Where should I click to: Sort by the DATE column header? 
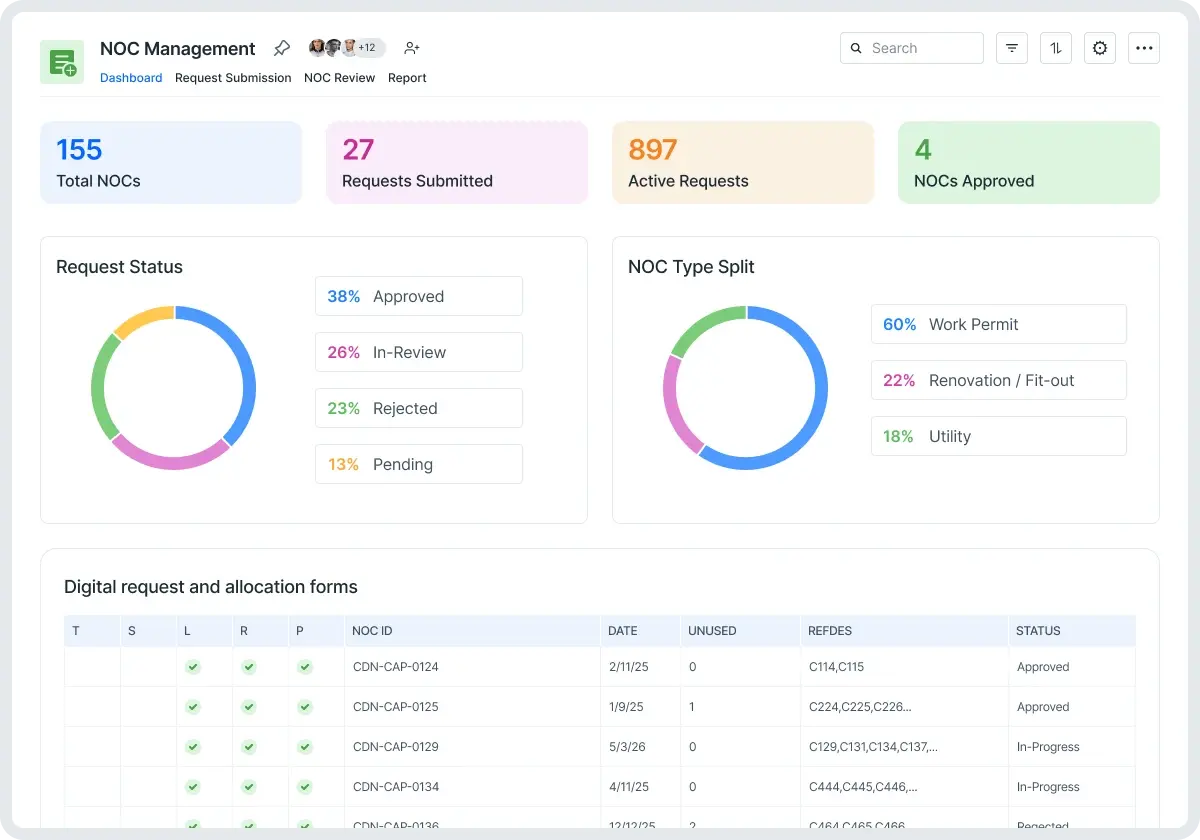coord(623,631)
